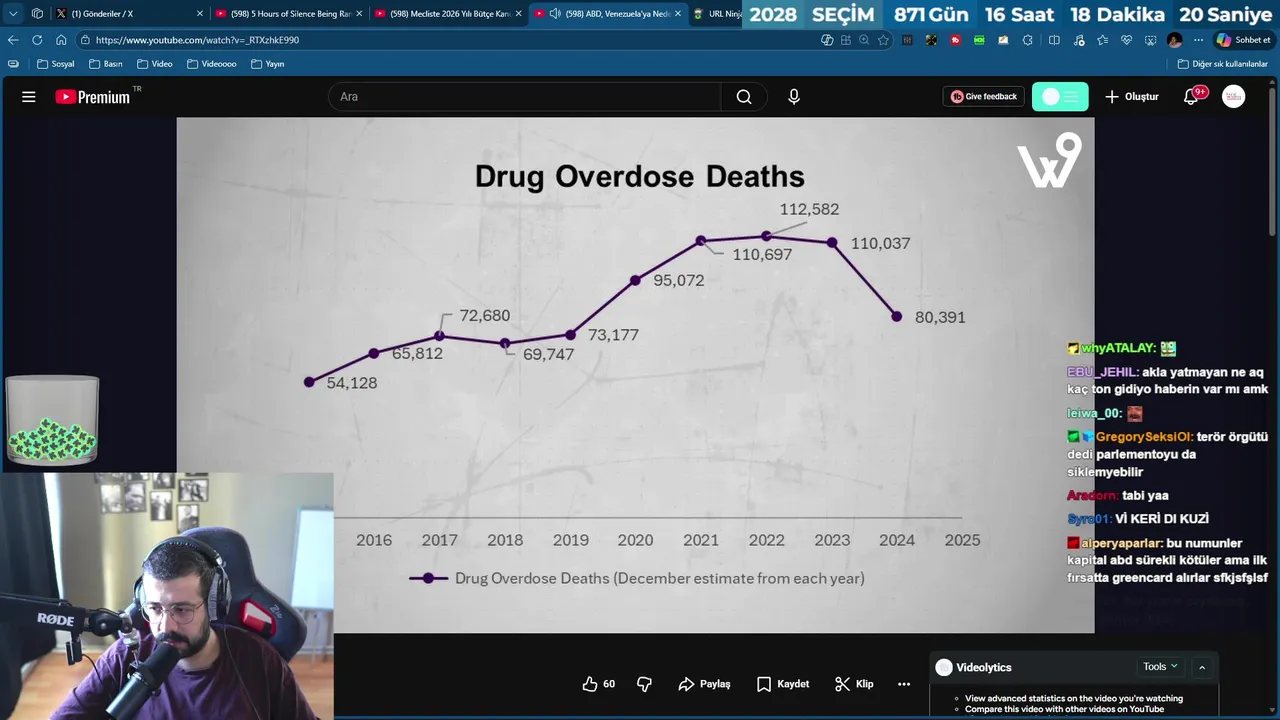Open the YouTube hamburger guide menu
Image resolution: width=1280 pixels, height=720 pixels.
tap(28, 97)
